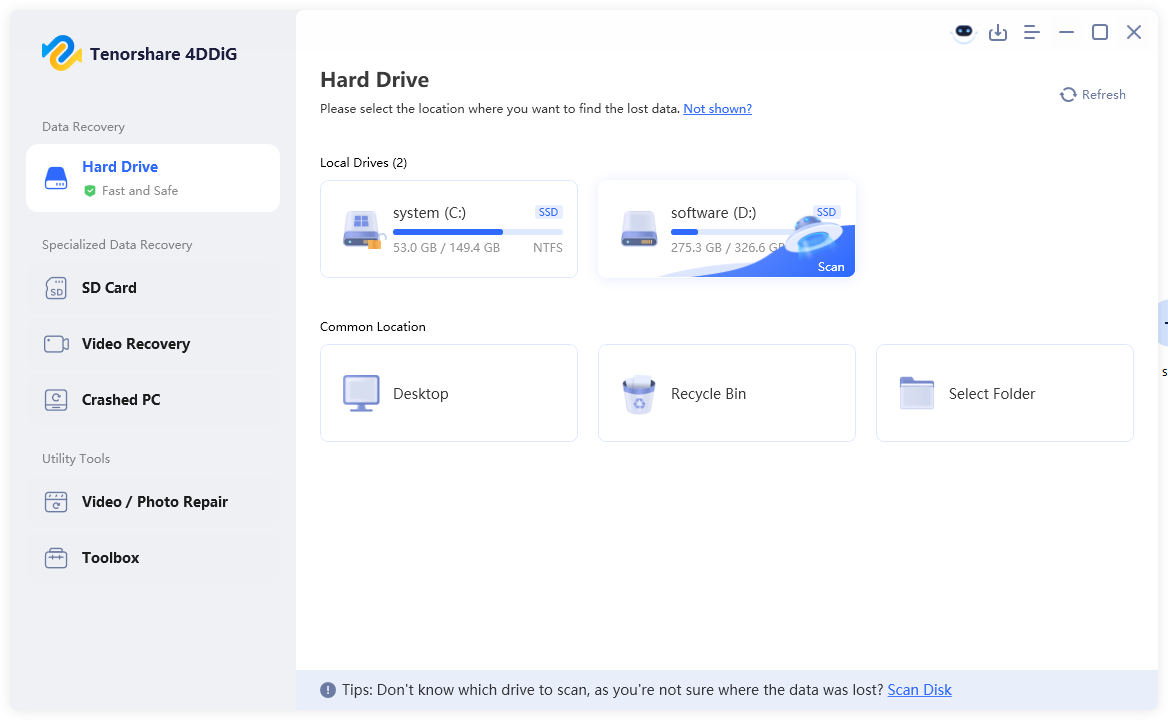
Task: Open the 'Not shown?' link
Action: point(717,109)
